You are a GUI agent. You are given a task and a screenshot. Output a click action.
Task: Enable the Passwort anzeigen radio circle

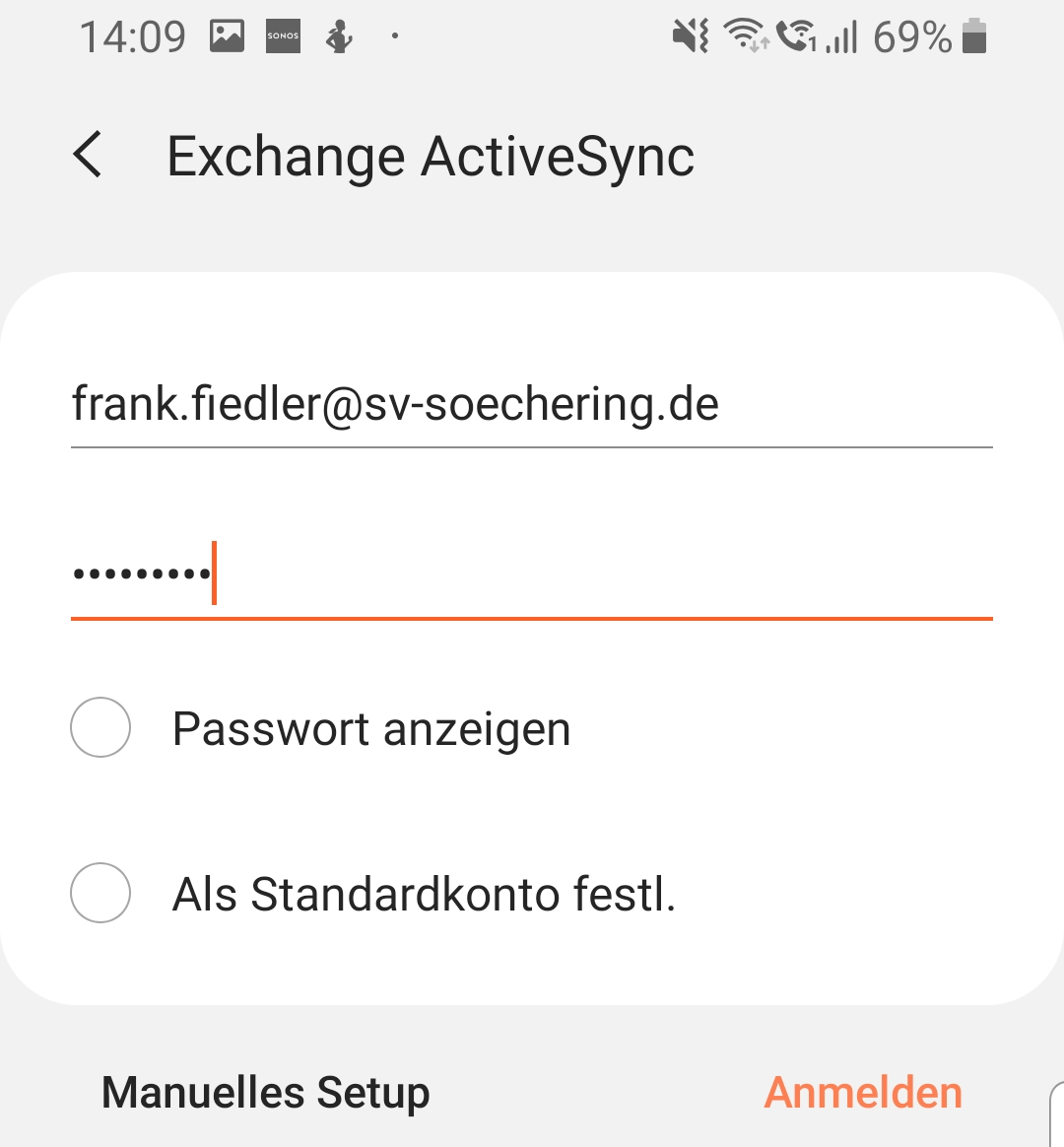(x=100, y=727)
